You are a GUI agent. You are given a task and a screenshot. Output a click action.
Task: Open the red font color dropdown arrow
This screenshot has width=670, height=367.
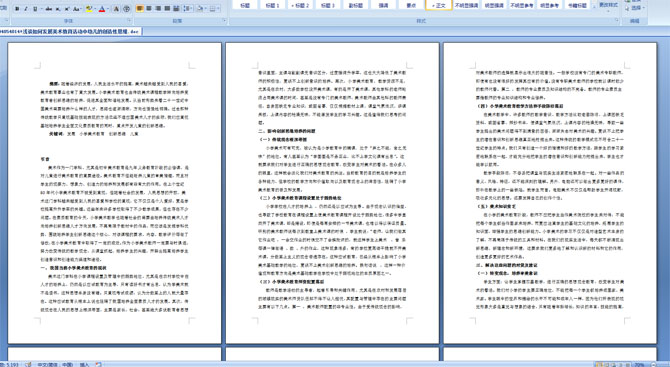coord(108,9)
